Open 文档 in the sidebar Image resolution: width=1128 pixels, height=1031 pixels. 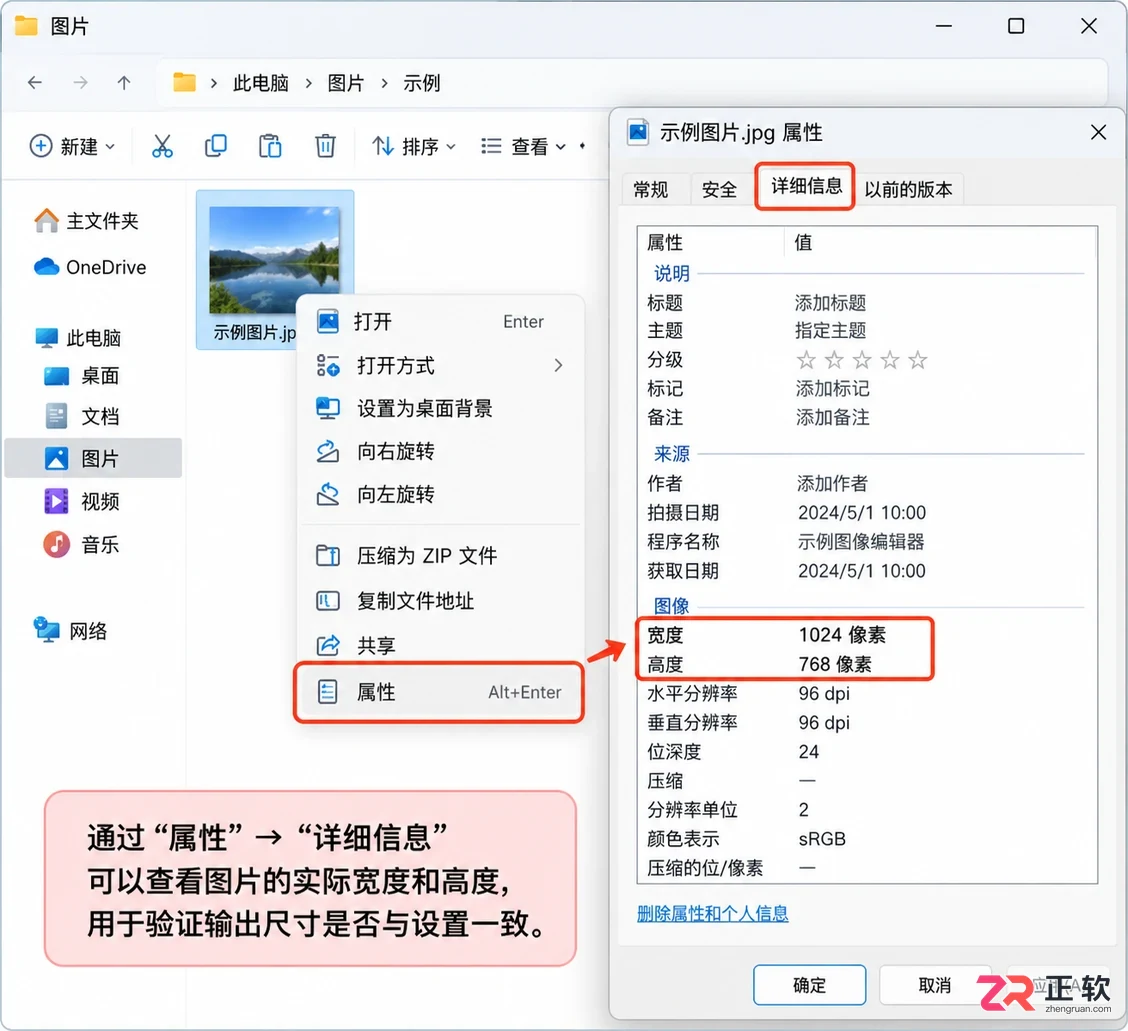(x=81, y=416)
